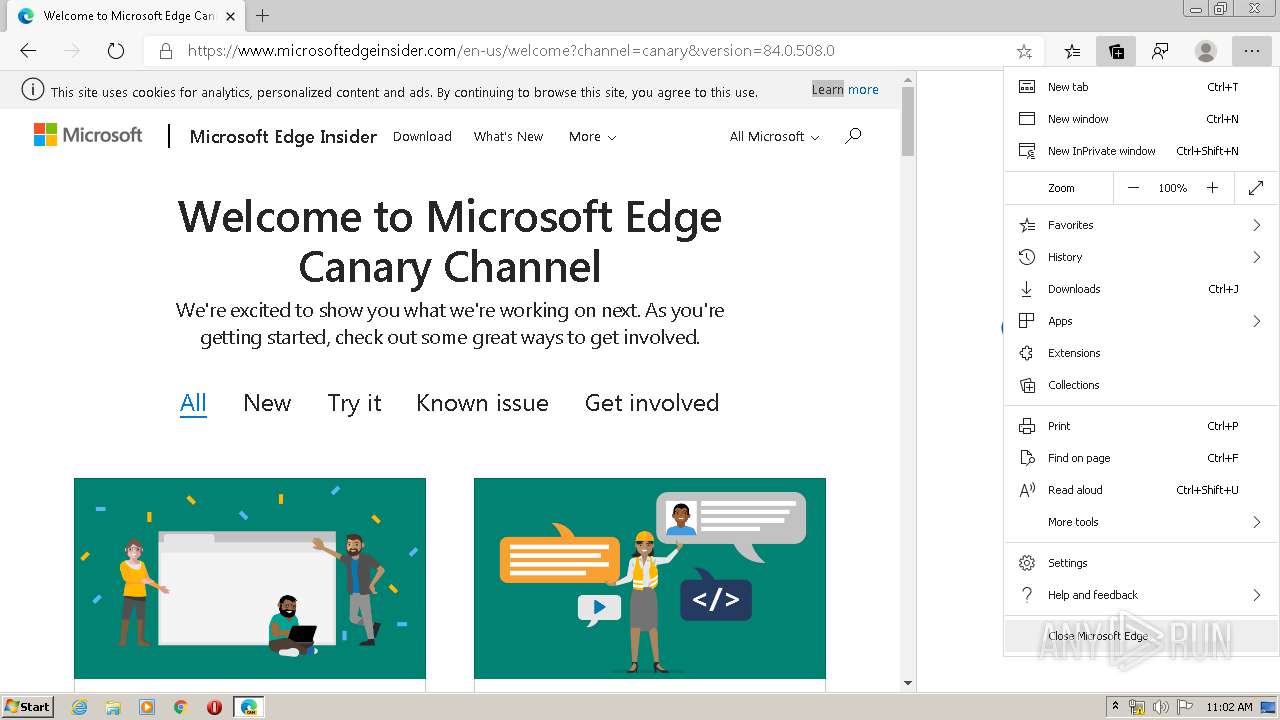1280x720 pixels.
Task: Click the page scrollbar down arrow
Action: tap(908, 683)
